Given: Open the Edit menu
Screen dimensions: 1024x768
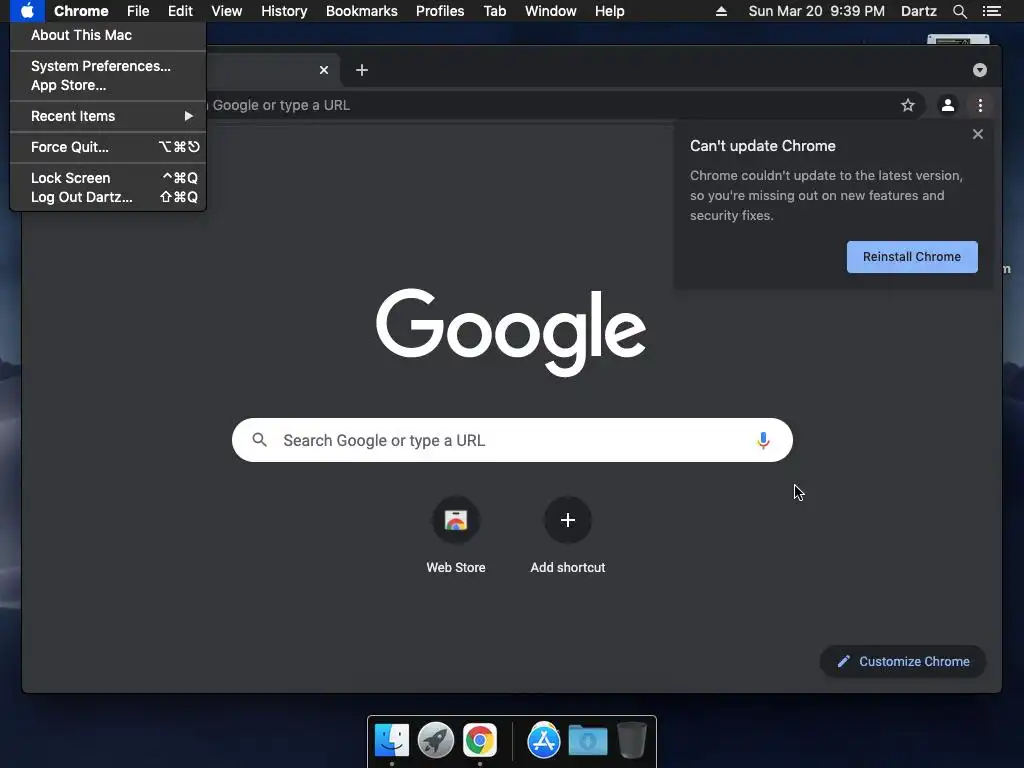Looking at the screenshot, I should pyautogui.click(x=180, y=11).
